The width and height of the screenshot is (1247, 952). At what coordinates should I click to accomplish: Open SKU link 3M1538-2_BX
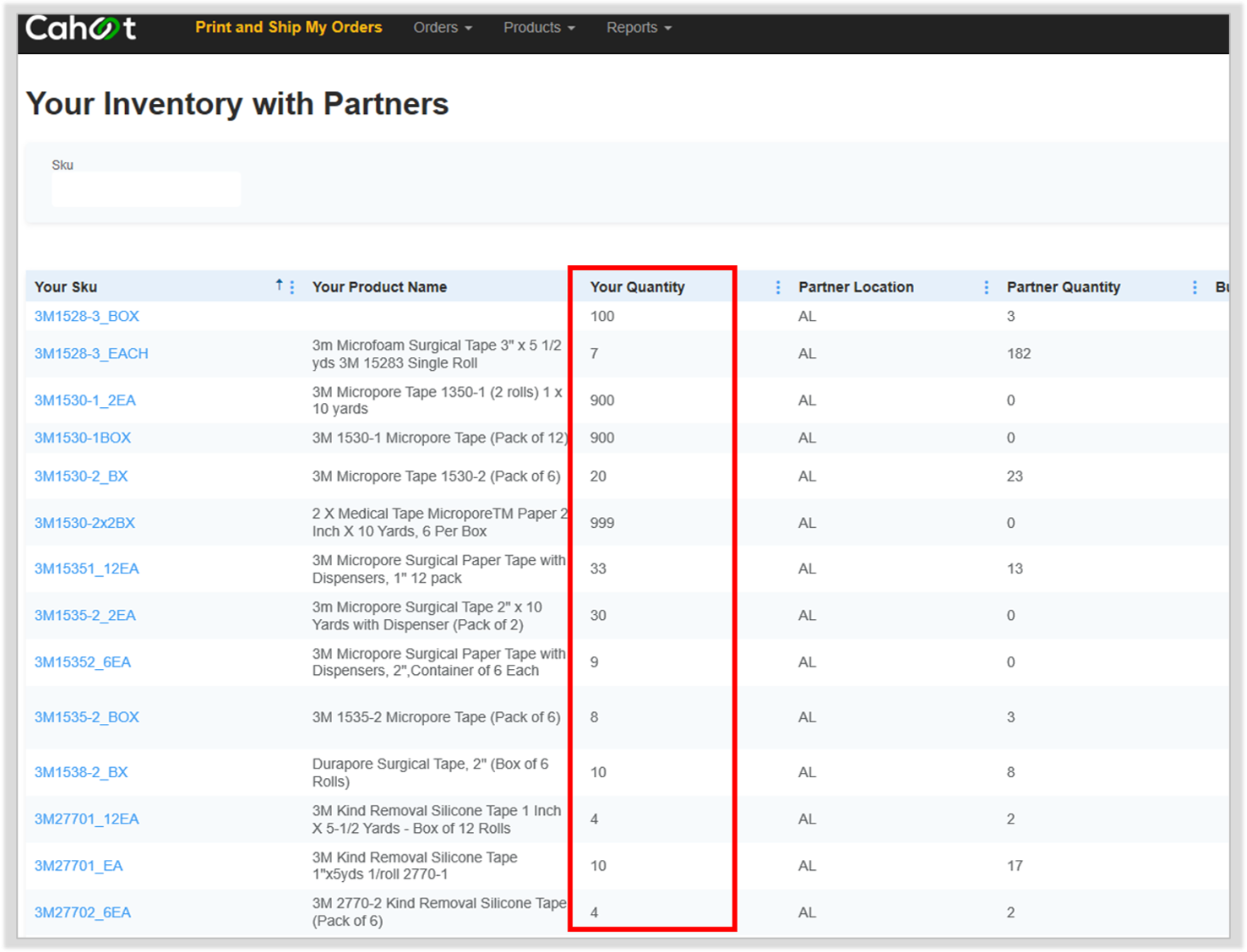pyautogui.click(x=81, y=772)
